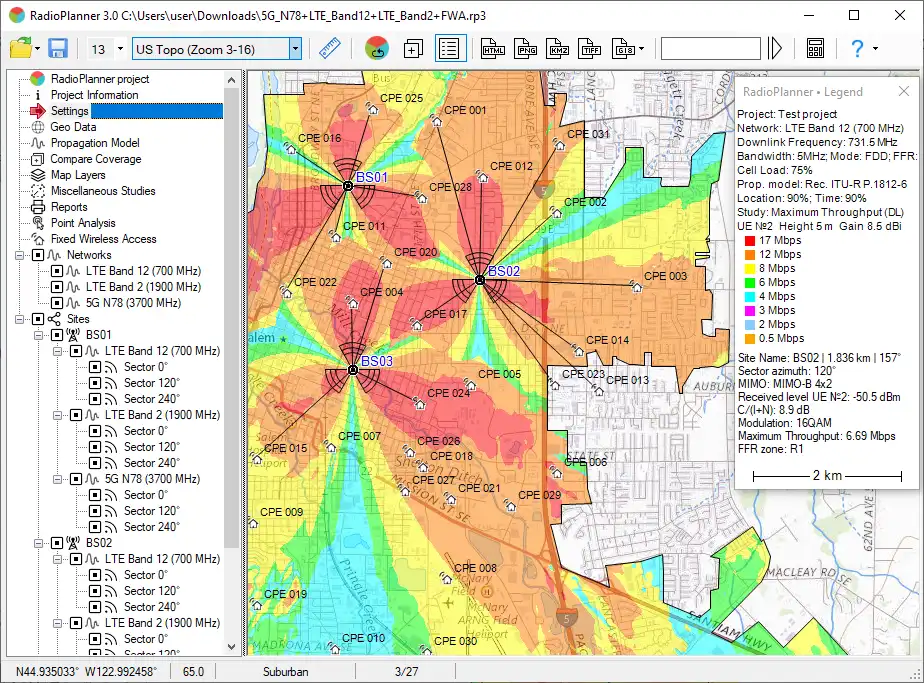Save the project with floppy disk icon
Viewport: 924px width, 683px height.
click(58, 48)
